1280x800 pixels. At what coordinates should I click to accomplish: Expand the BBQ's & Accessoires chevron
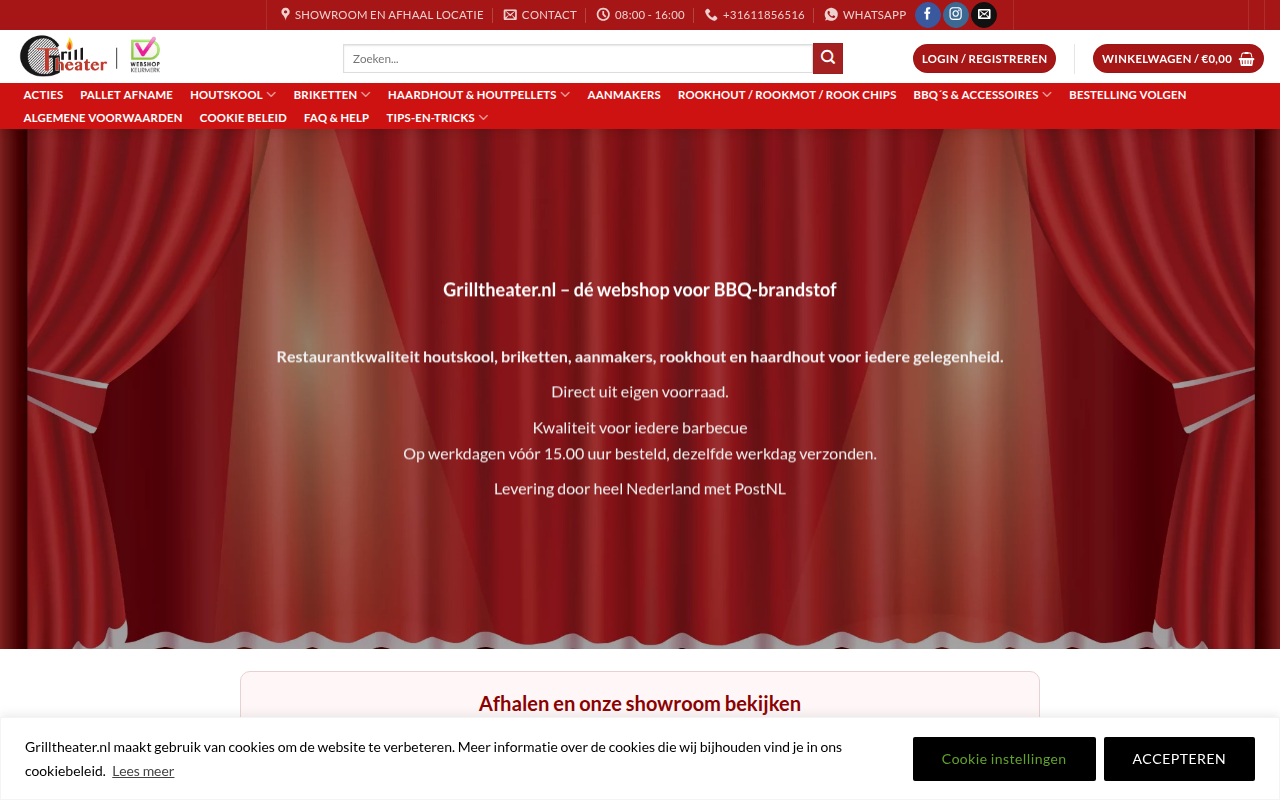pyautogui.click(x=1047, y=95)
